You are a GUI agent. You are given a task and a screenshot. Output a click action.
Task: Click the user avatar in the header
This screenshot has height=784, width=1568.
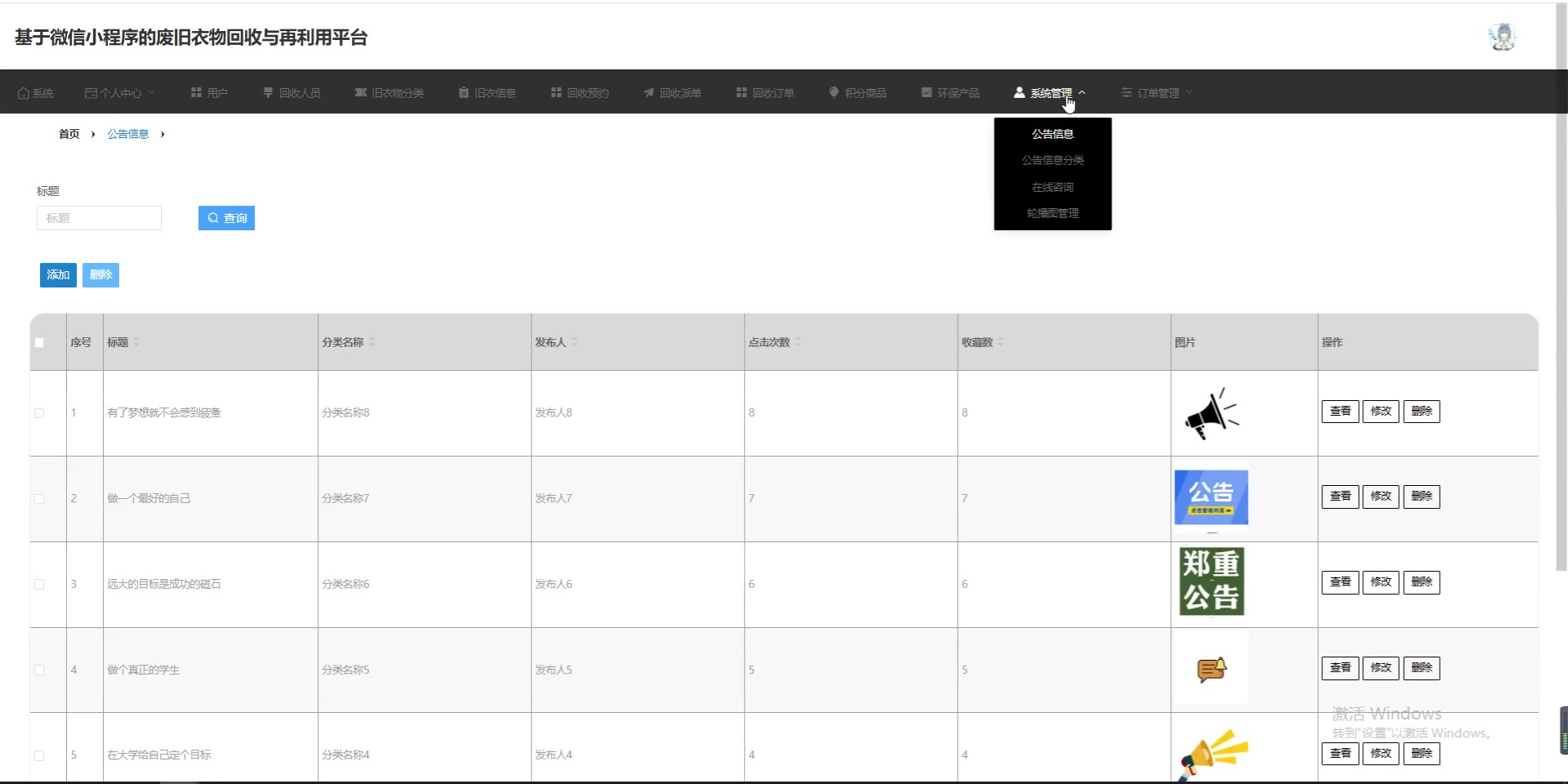pyautogui.click(x=1502, y=37)
